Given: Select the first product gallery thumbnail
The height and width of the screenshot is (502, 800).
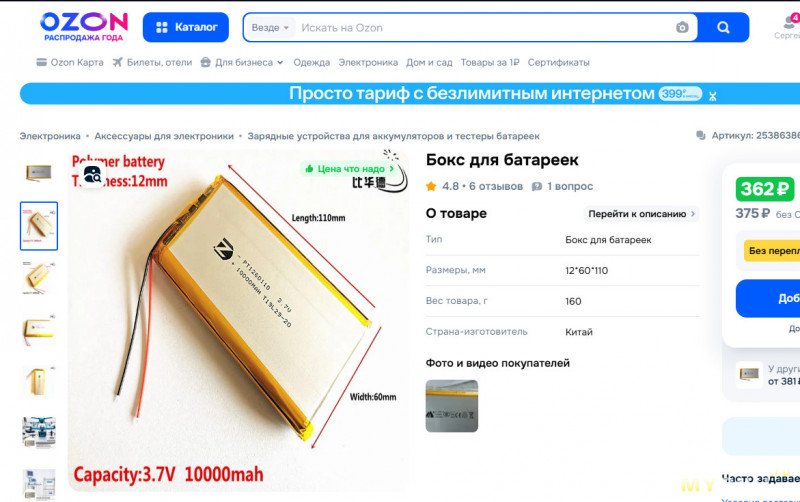Looking at the screenshot, I should coord(39,173).
